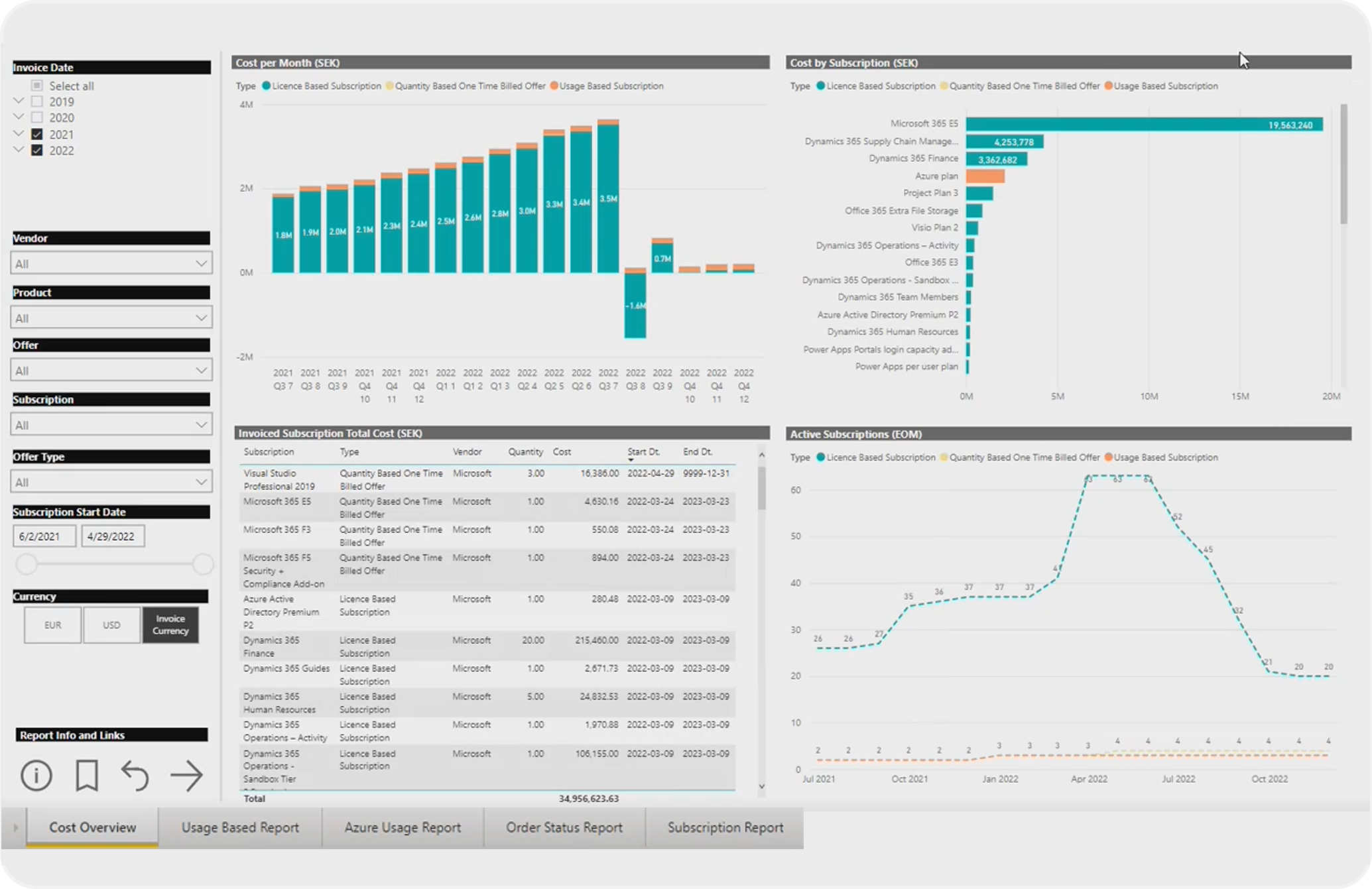Click the start date slider left handle
This screenshot has width=1372, height=889.
point(27,564)
